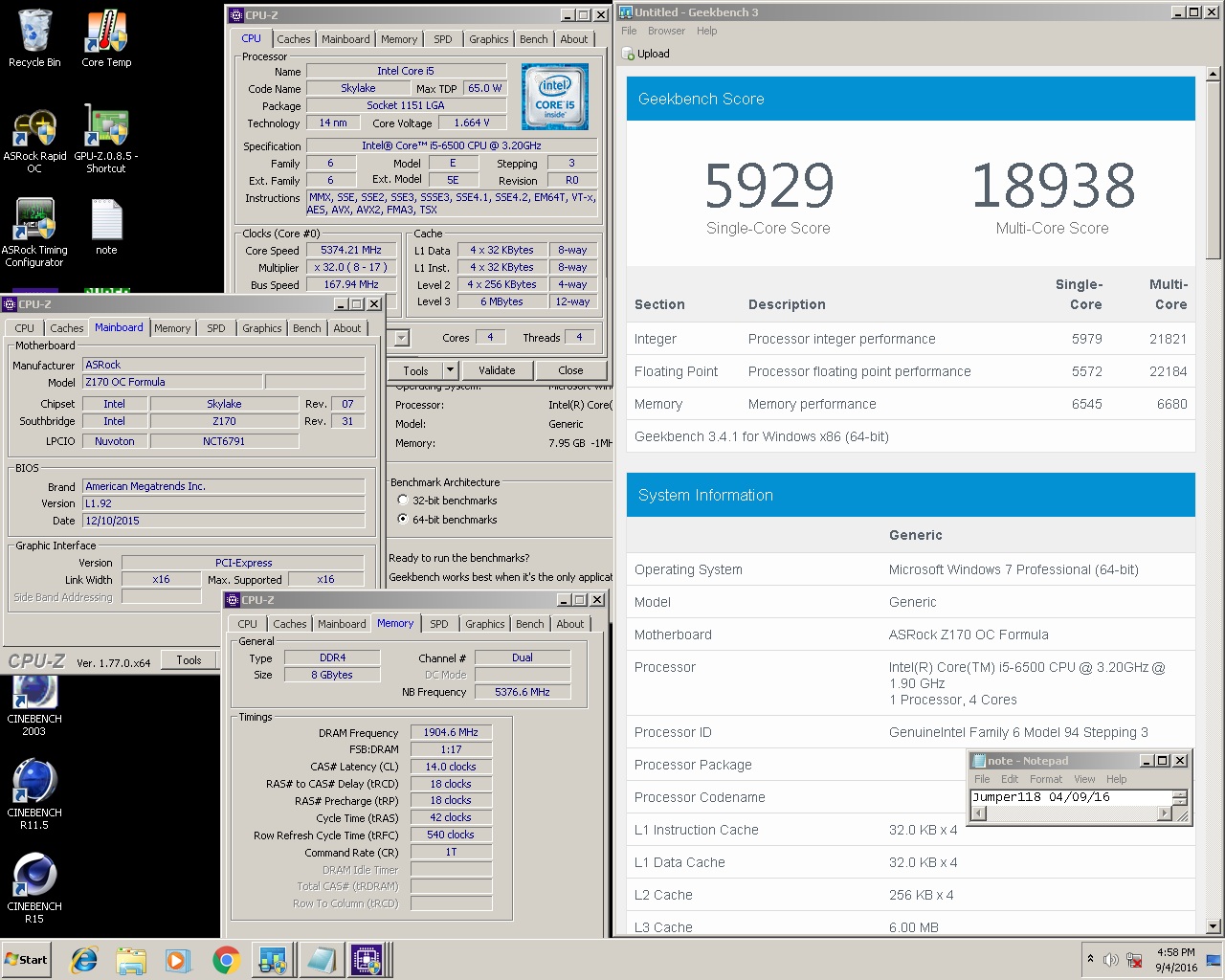The image size is (1225, 980).
Task: Select the 32-bit benchmarks radio button
Action: (x=403, y=501)
